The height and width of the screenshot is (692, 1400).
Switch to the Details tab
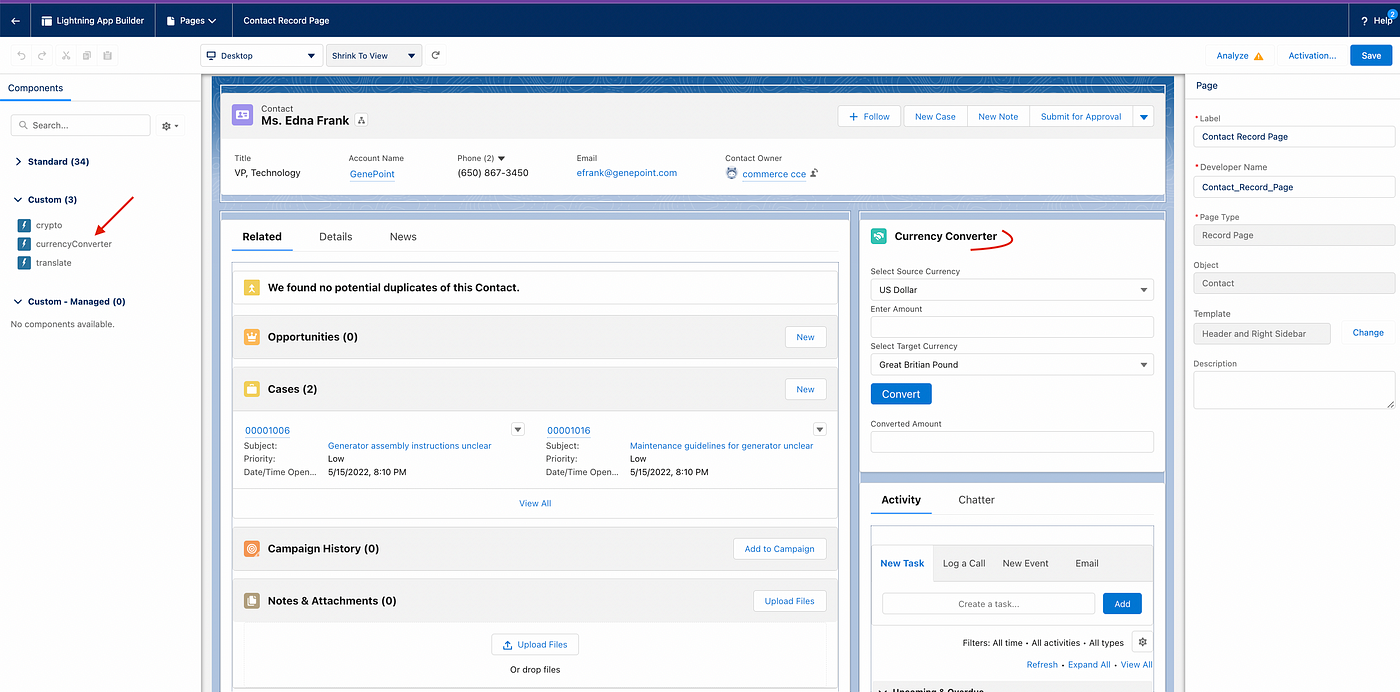pos(336,237)
